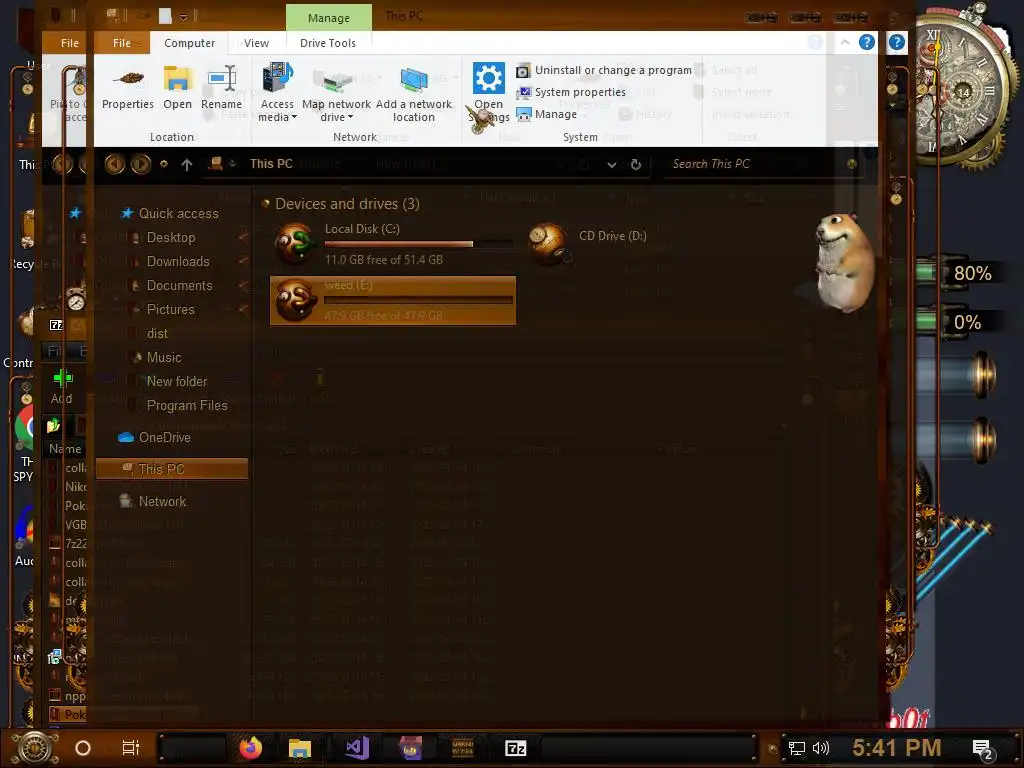The image size is (1024, 768).
Task: Refresh the This PC view
Action: [635, 165]
